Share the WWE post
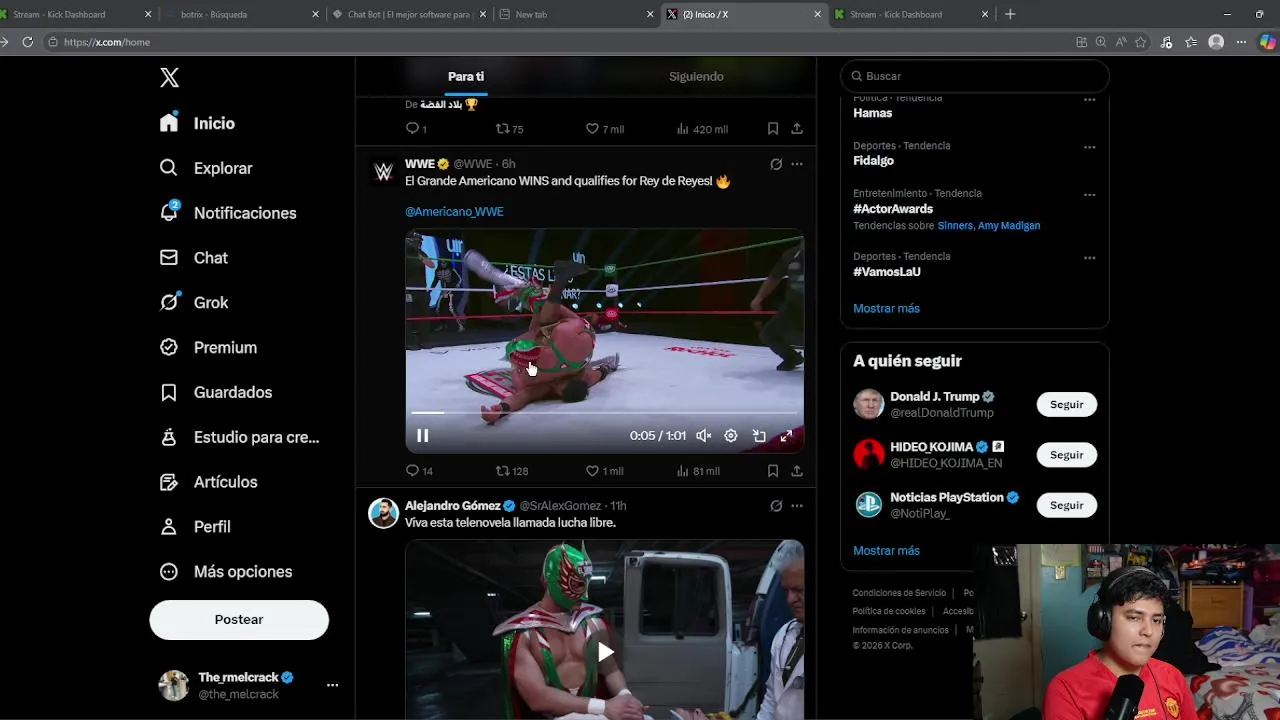The height and width of the screenshot is (720, 1280). point(797,471)
